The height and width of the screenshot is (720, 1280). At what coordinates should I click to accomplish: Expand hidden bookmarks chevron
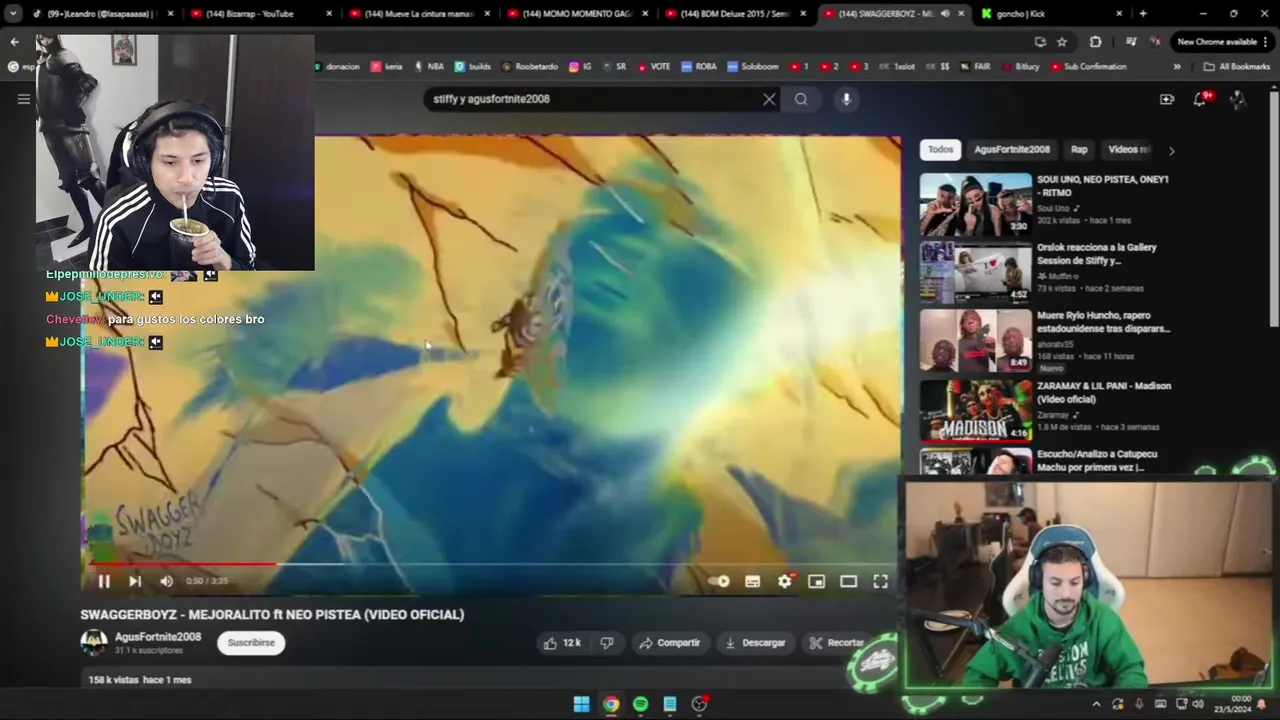[1176, 67]
